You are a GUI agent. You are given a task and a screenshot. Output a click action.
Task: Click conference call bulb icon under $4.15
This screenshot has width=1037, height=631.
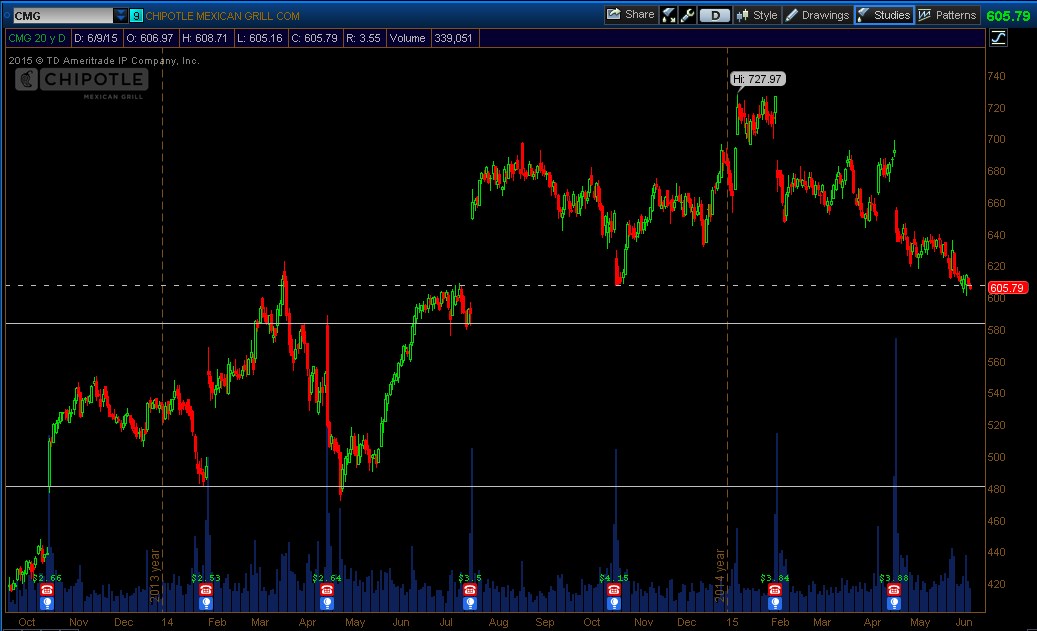[x=614, y=603]
